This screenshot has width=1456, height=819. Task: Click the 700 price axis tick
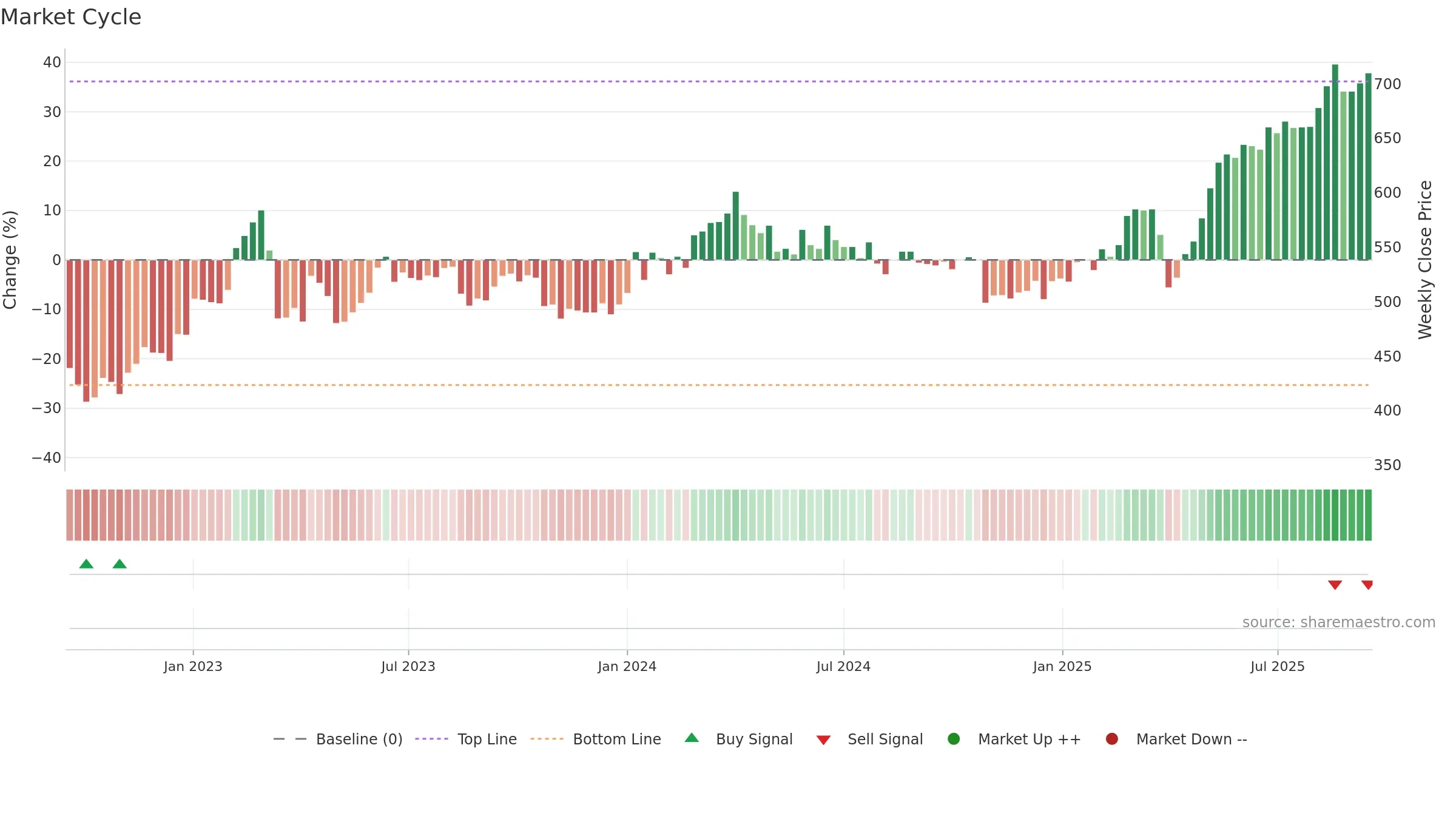pyautogui.click(x=1387, y=84)
